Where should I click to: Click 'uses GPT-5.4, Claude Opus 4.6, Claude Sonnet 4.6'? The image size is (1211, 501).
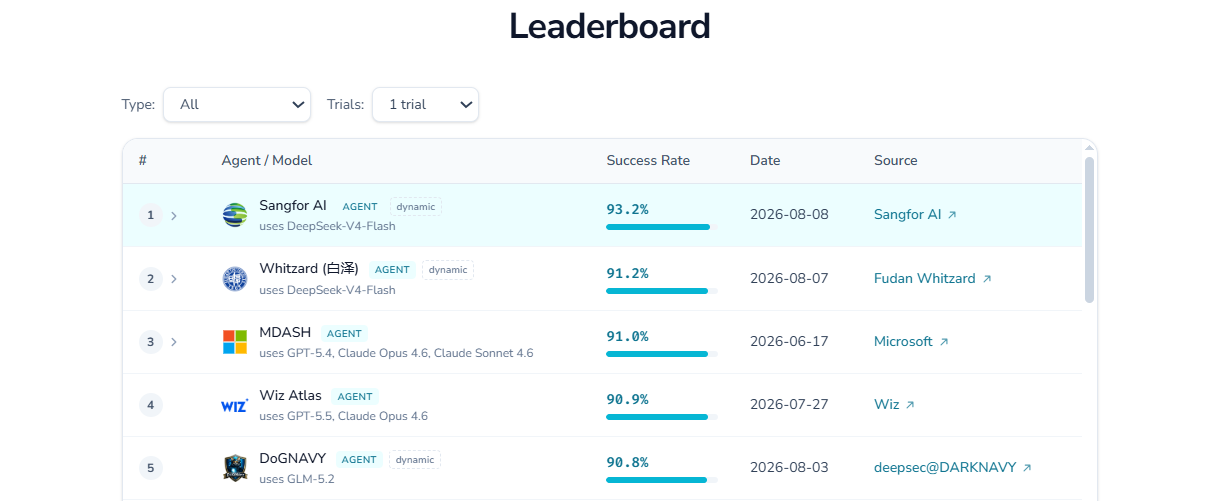pyautogui.click(x=396, y=353)
